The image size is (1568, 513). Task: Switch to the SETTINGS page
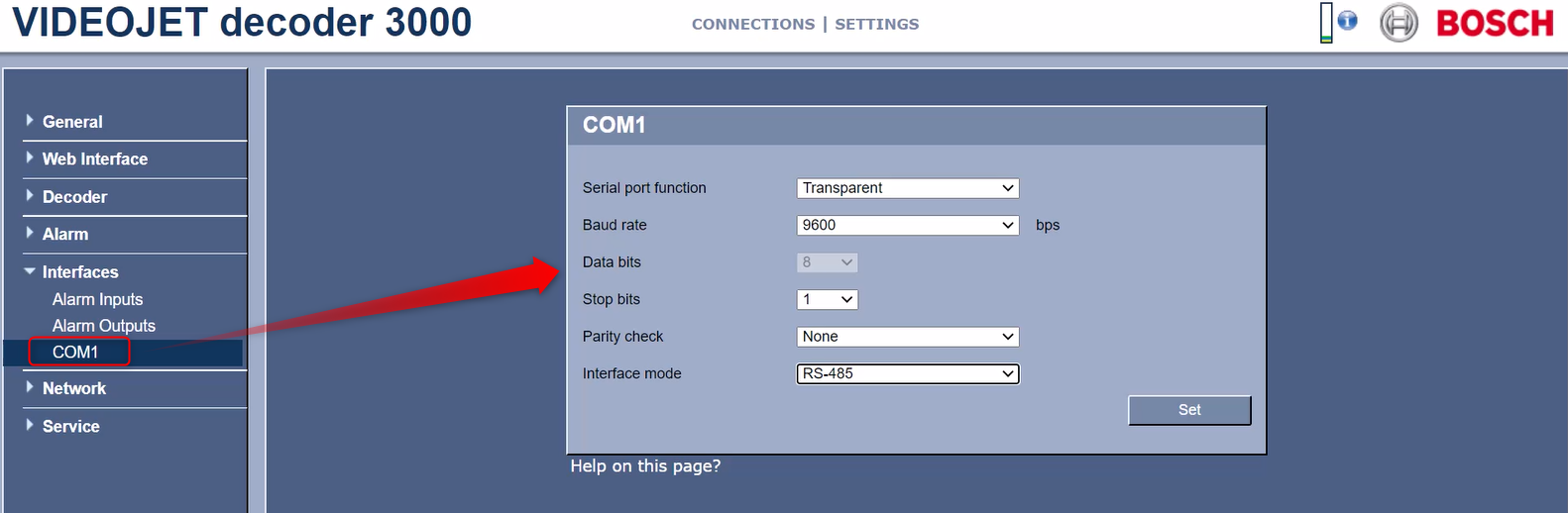click(x=876, y=24)
